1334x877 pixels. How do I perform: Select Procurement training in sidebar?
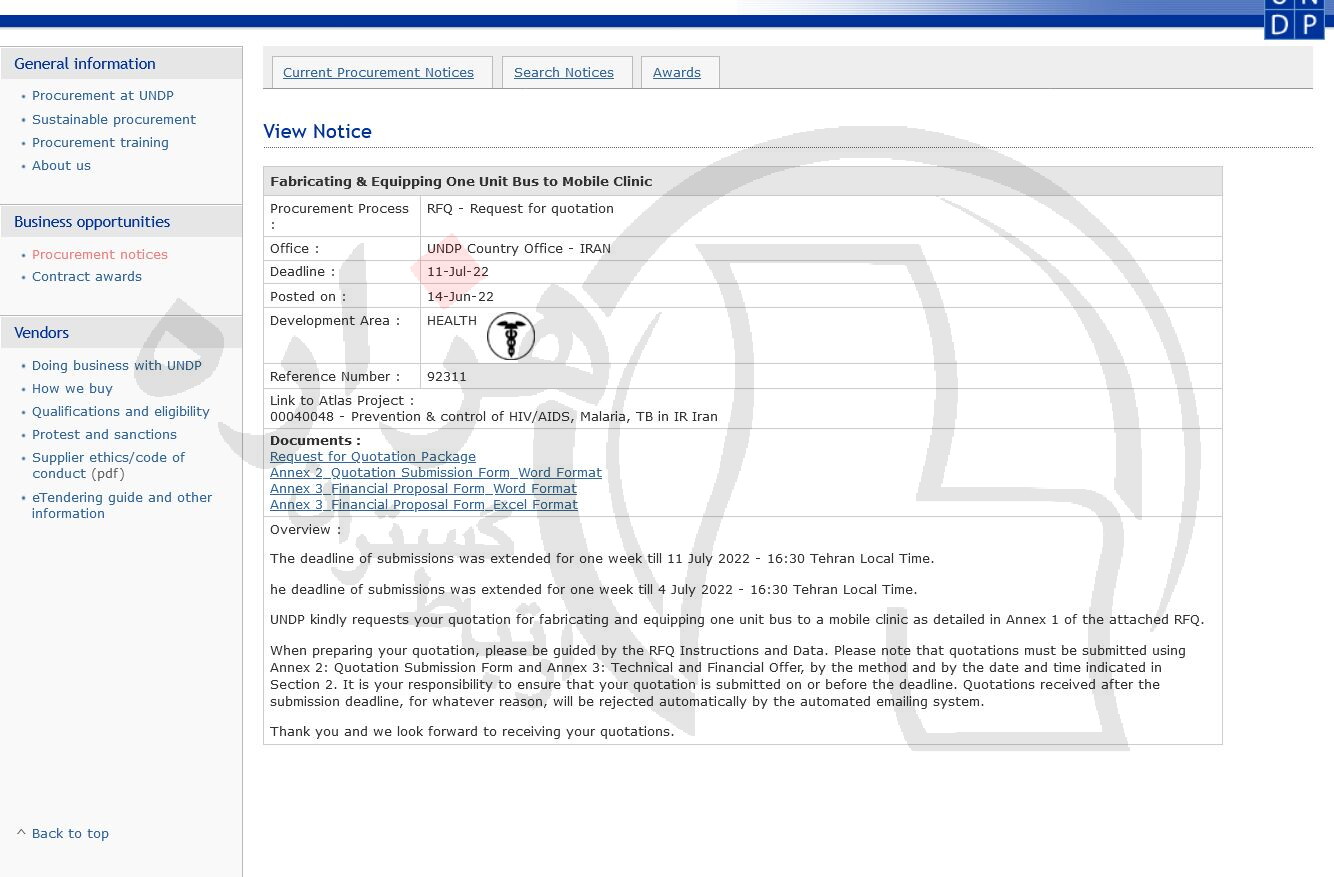(100, 143)
